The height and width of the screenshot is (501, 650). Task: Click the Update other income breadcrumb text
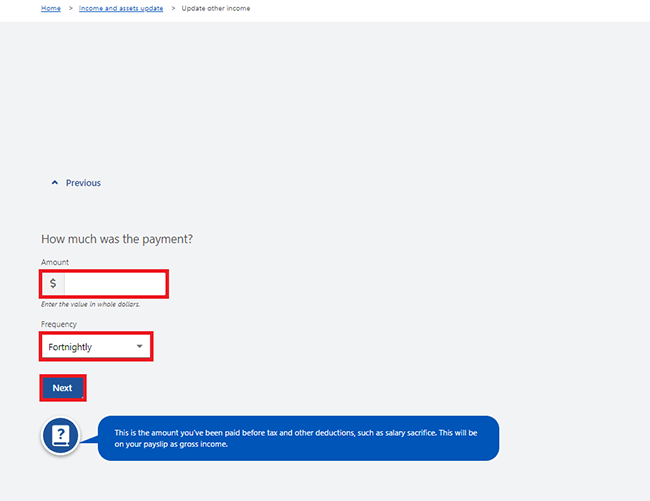point(216,8)
